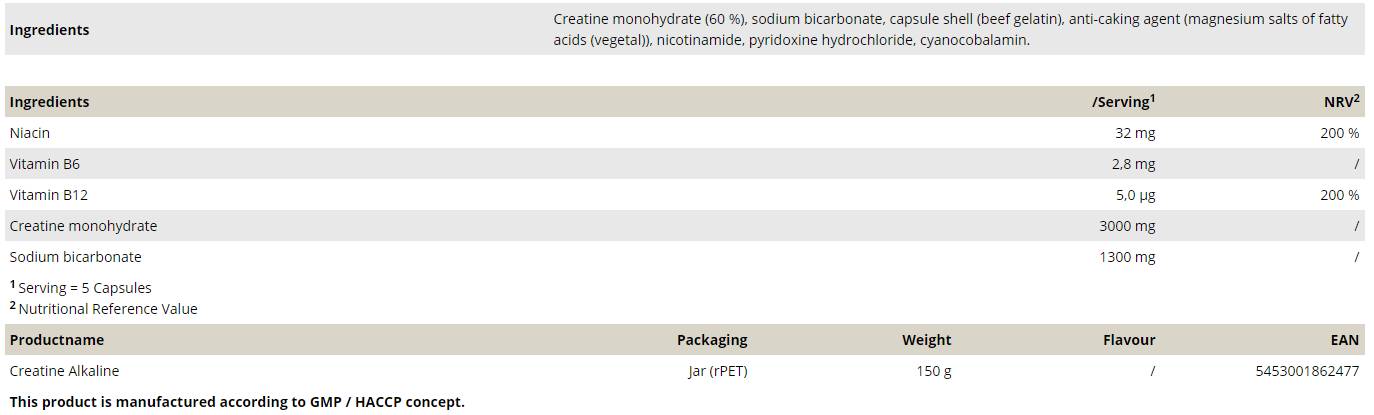Click the 2,8 mg Vitamin B6 value
This screenshot has width=1374, height=415.
(1134, 164)
